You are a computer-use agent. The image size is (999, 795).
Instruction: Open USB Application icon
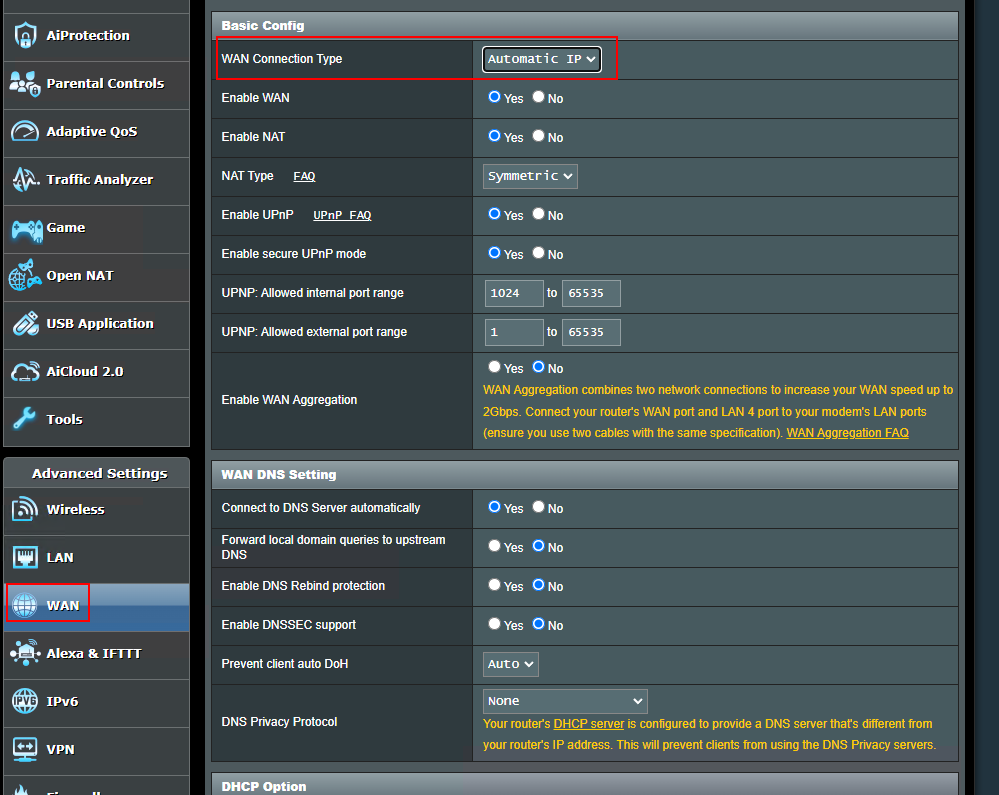pyautogui.click(x=25, y=324)
